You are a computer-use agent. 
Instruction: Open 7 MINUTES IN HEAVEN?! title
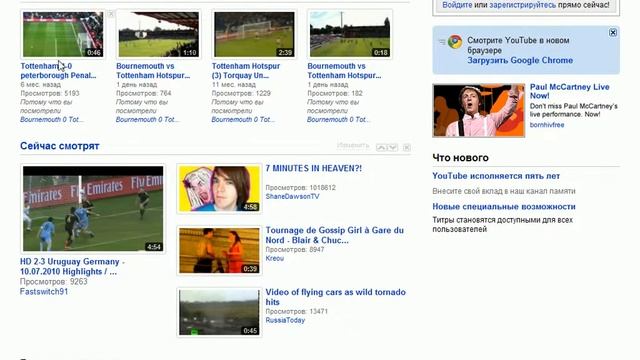pyautogui.click(x=313, y=168)
